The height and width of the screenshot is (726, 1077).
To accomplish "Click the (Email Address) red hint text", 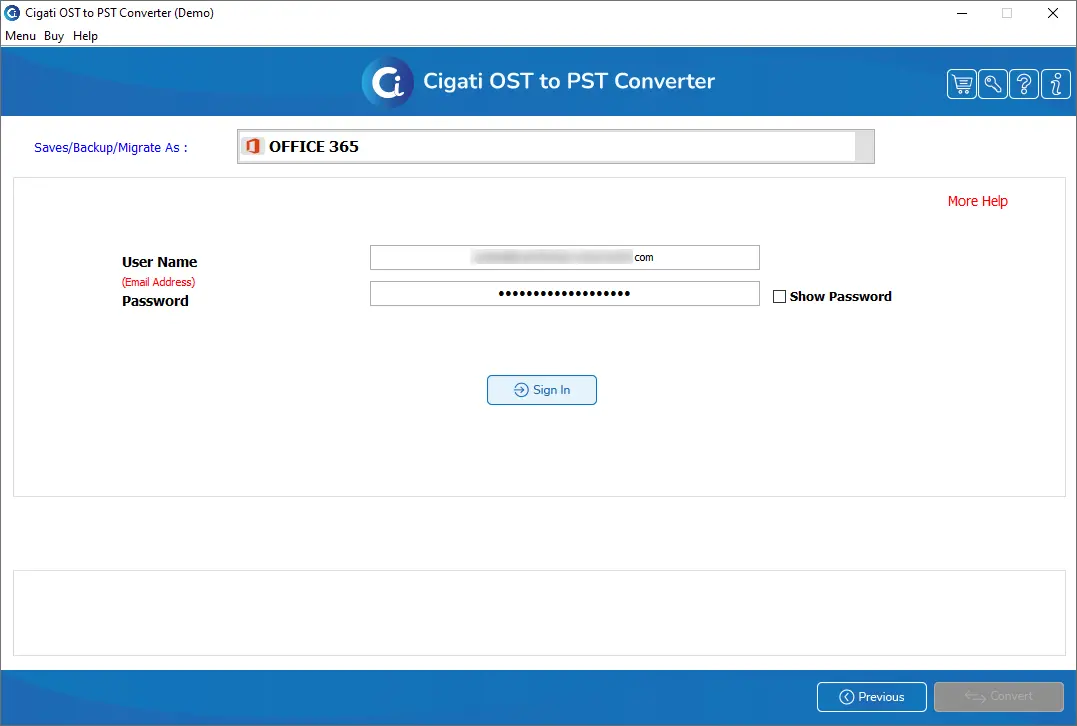I will point(159,282).
